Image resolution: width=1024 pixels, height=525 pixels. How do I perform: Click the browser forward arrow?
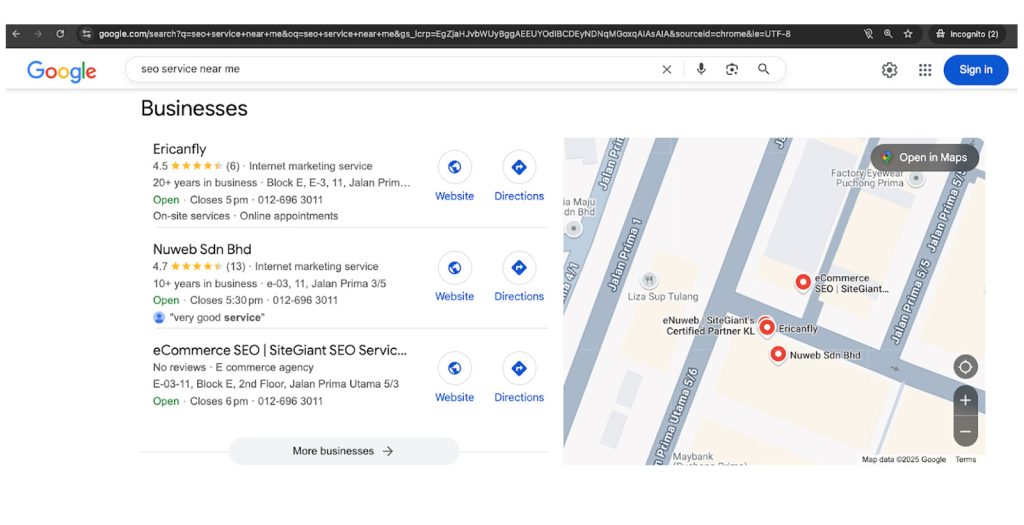click(x=38, y=34)
